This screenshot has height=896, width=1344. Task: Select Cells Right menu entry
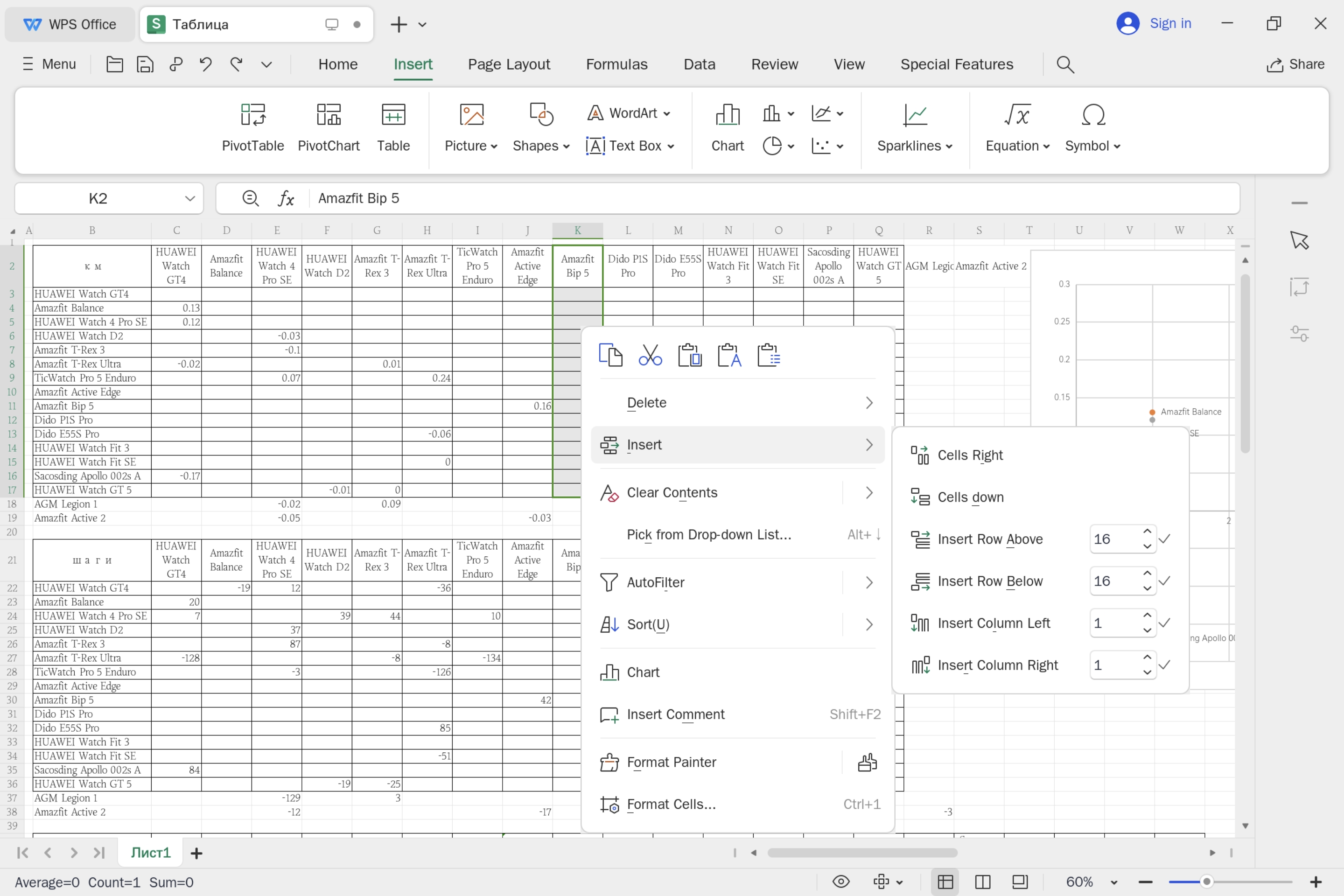(x=970, y=455)
